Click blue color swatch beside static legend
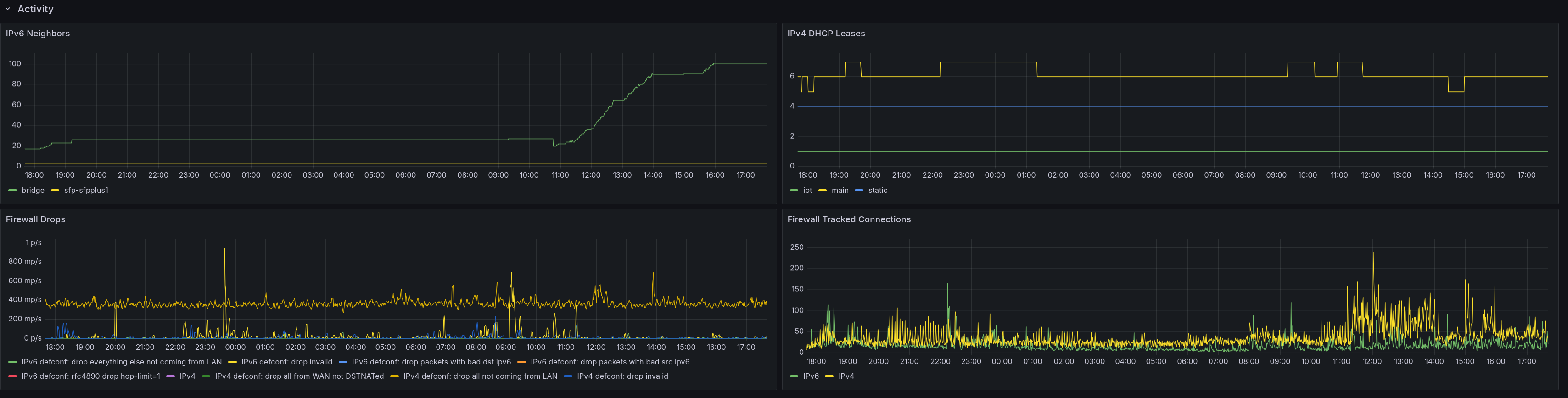1568x398 pixels. (859, 191)
